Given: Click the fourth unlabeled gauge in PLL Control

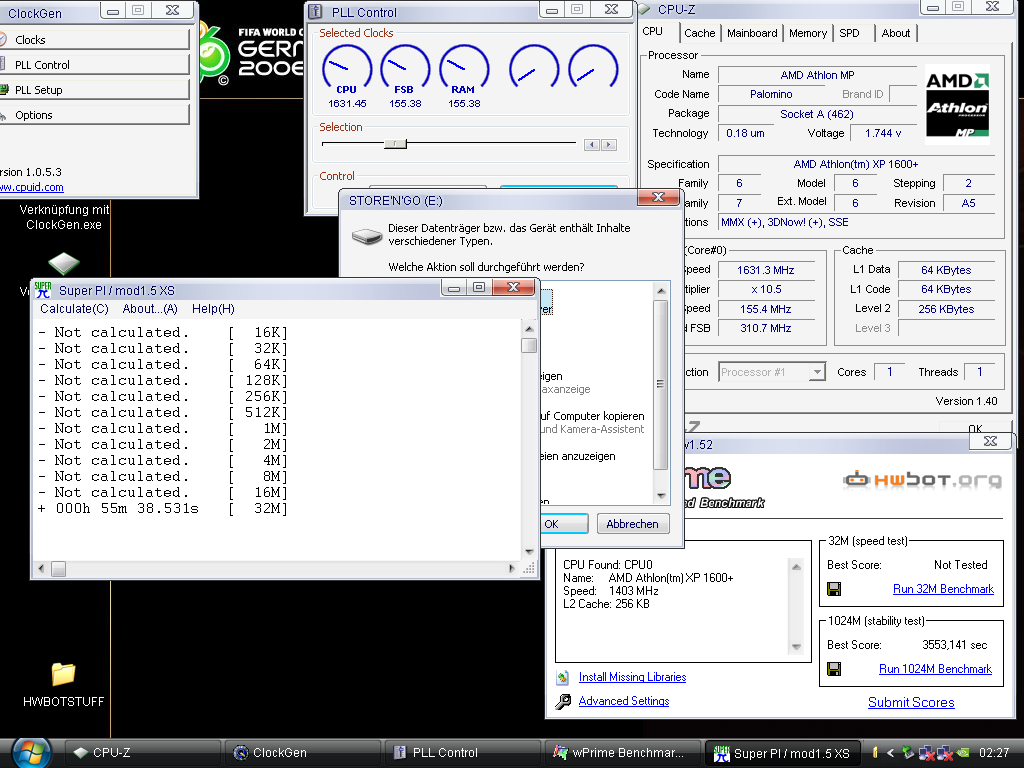Looking at the screenshot, I should pos(534,66).
